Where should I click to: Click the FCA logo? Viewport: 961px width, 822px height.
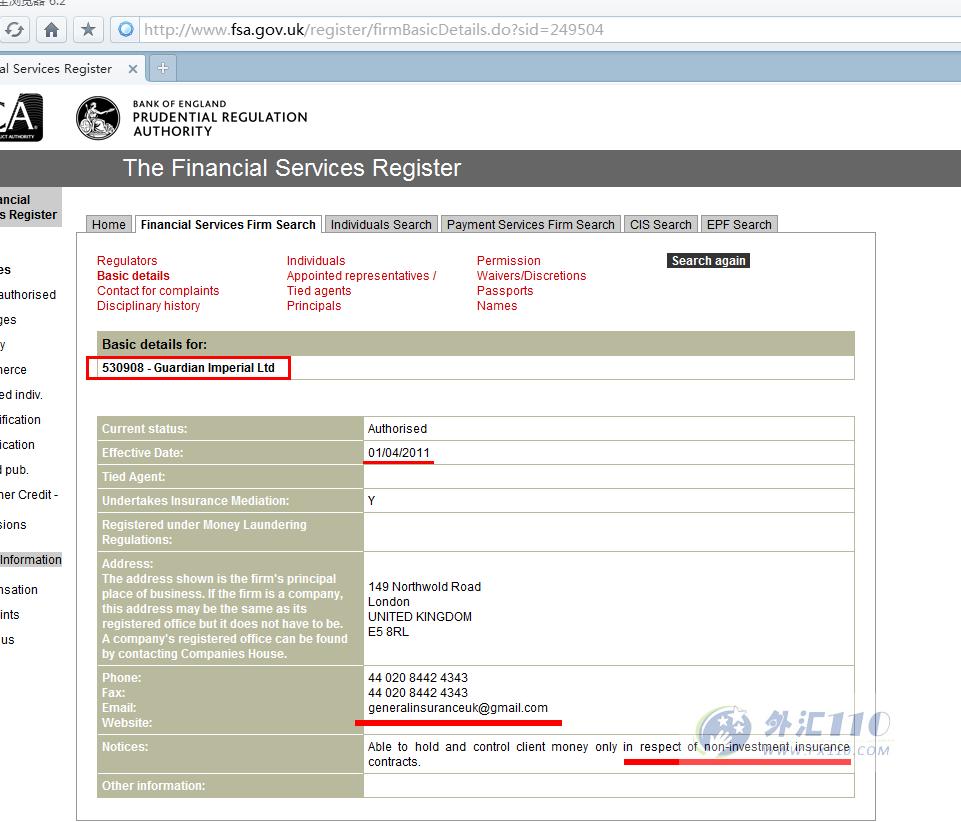click(21, 117)
